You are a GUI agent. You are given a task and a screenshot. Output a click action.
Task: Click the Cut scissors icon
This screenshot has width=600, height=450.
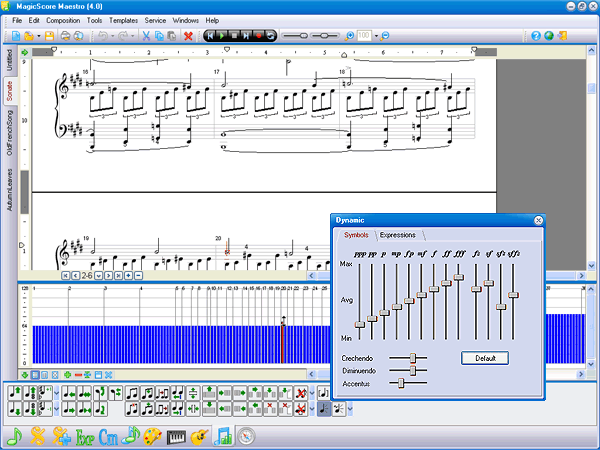tap(146, 36)
